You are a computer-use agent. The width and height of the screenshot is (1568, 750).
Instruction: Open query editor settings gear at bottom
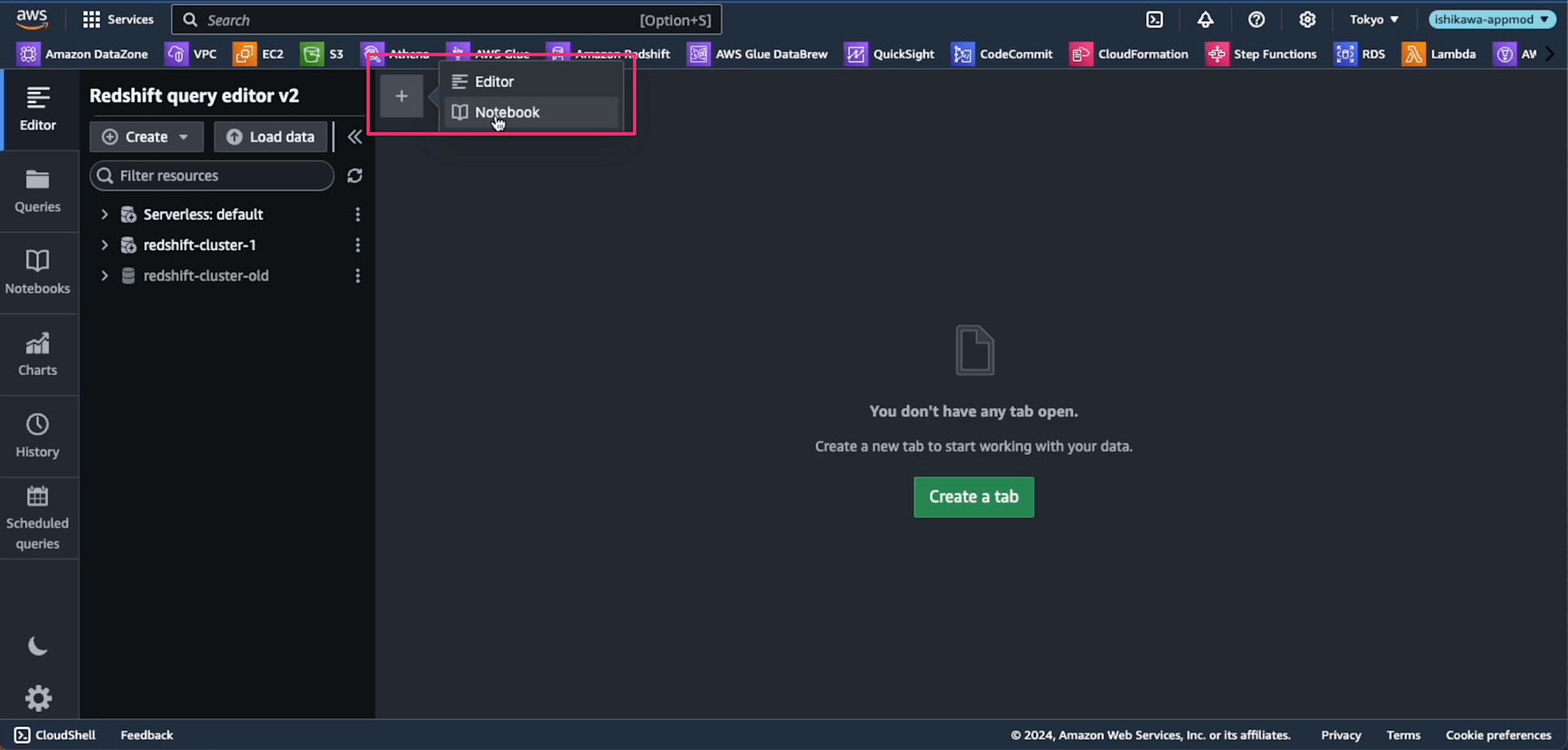tap(38, 697)
